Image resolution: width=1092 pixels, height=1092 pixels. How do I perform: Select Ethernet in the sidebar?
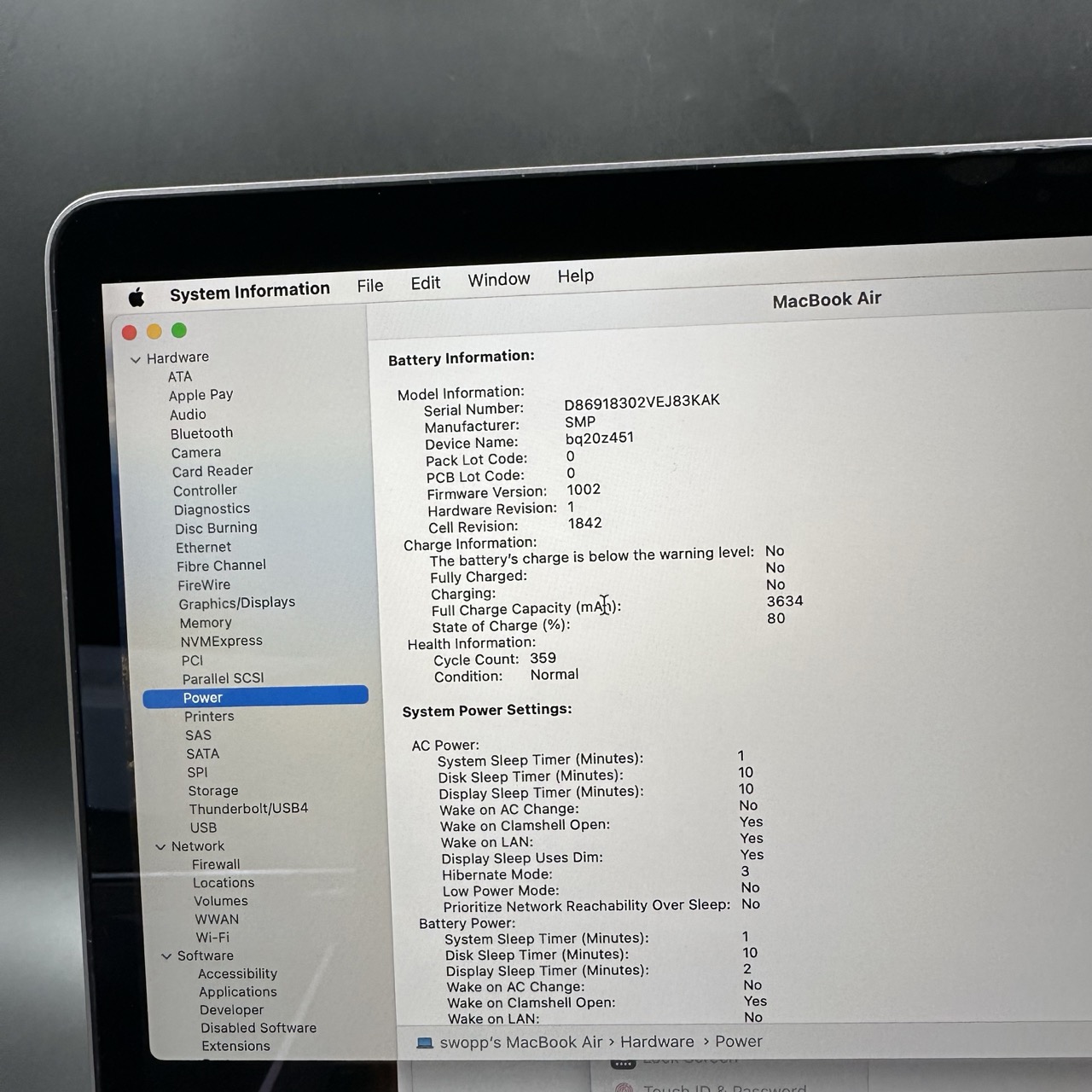pyautogui.click(x=203, y=548)
